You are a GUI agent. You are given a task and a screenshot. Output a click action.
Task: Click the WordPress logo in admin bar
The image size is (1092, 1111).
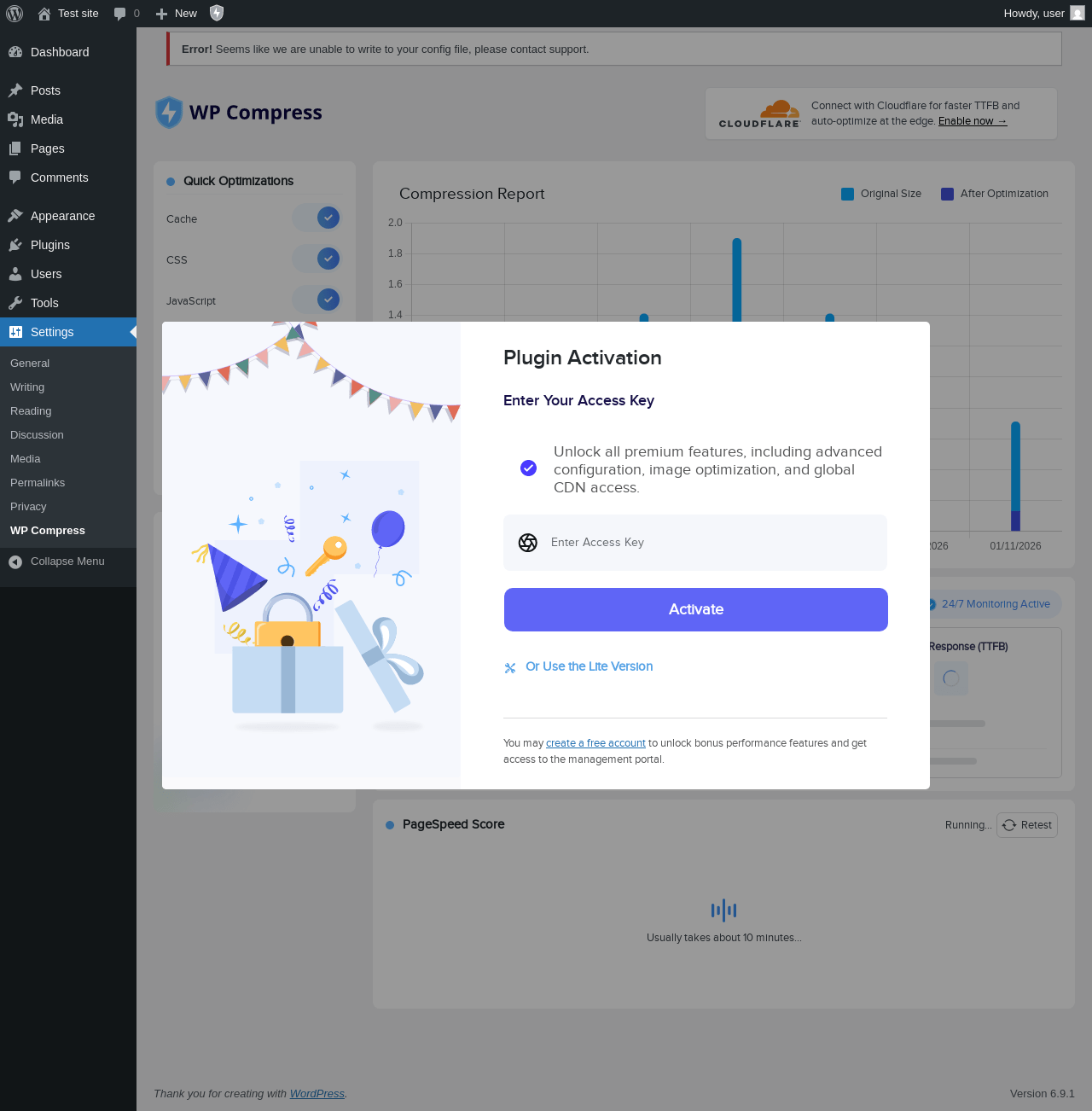pos(15,14)
